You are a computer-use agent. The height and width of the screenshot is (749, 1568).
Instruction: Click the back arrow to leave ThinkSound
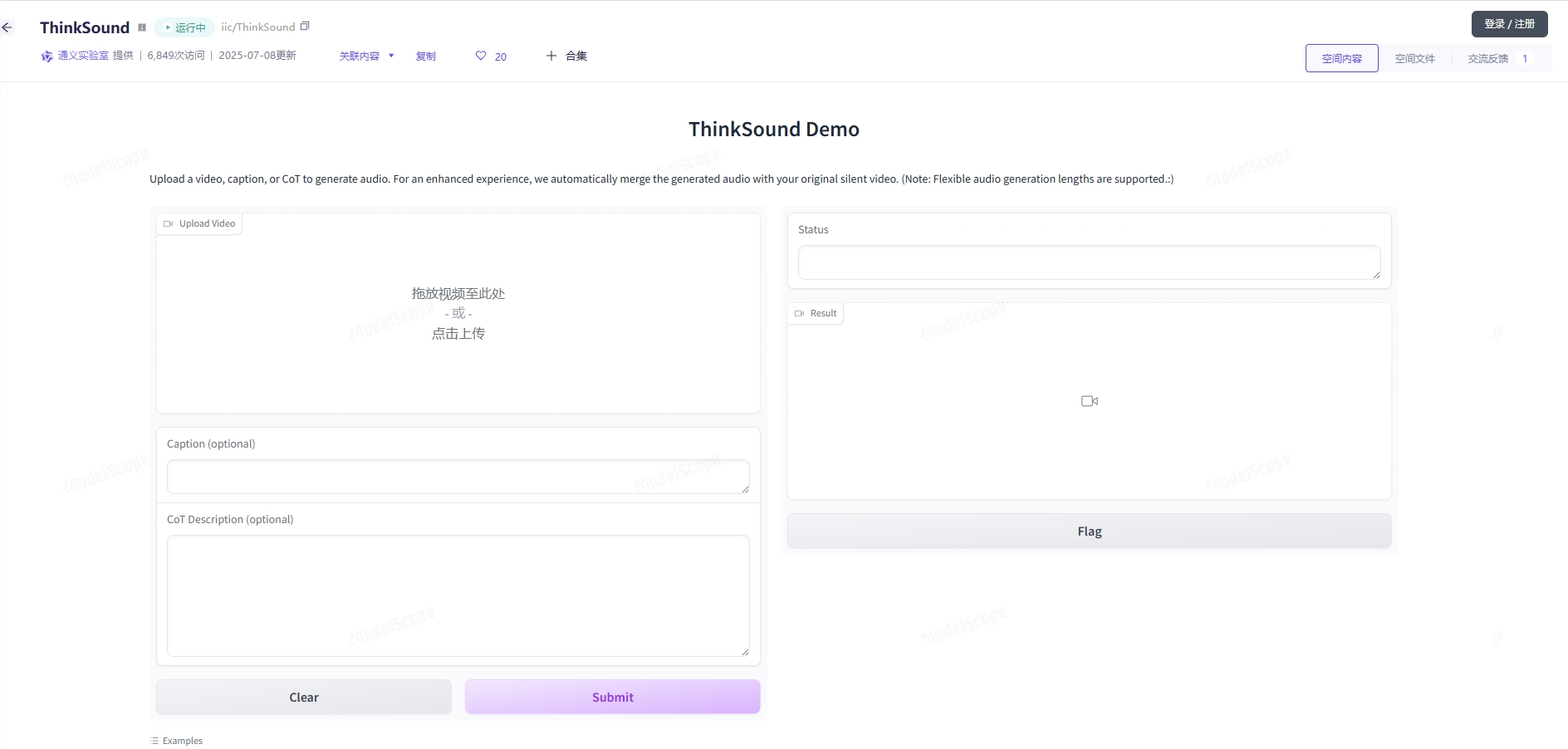(x=8, y=27)
